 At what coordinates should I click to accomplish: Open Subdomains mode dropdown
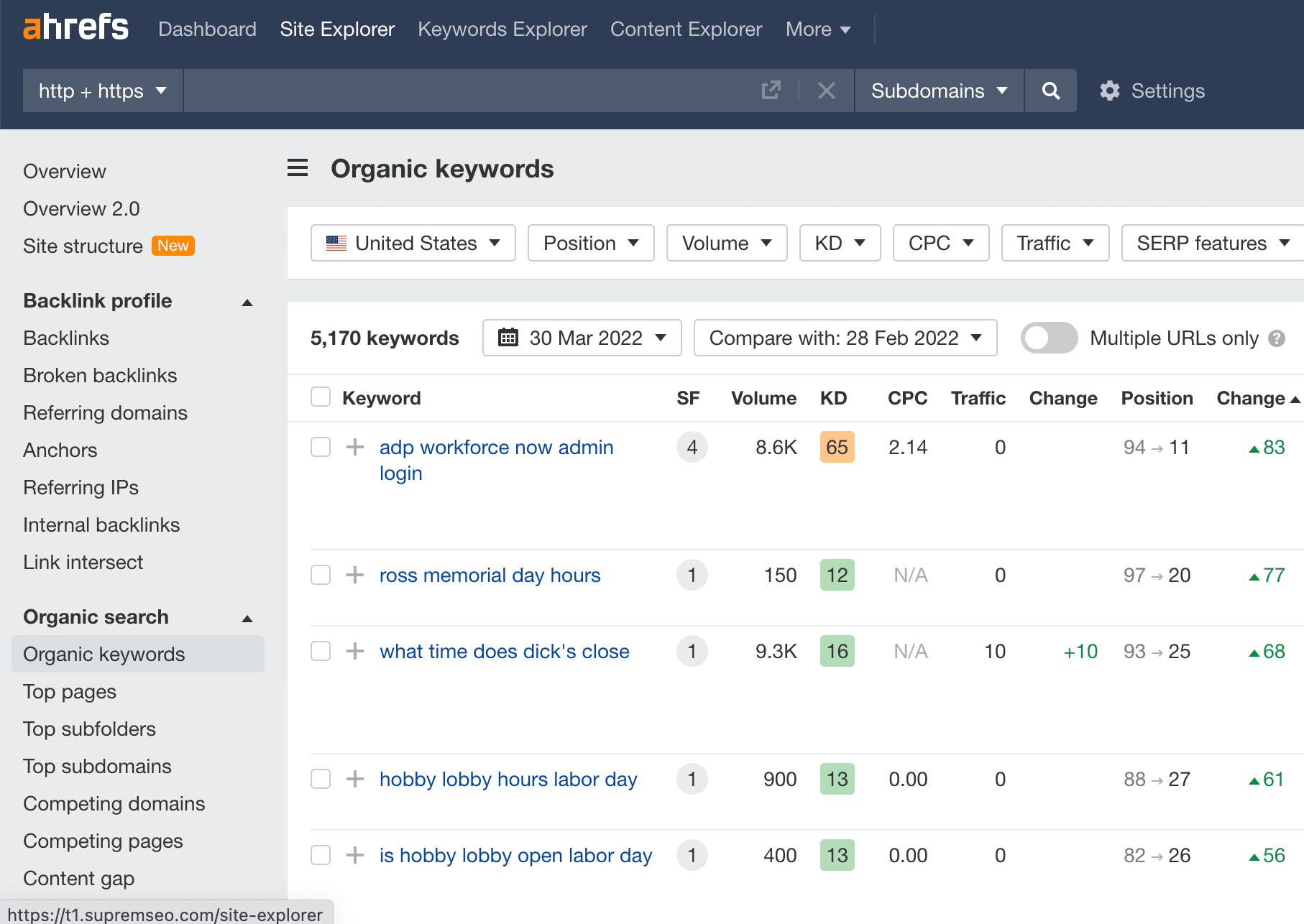939,91
